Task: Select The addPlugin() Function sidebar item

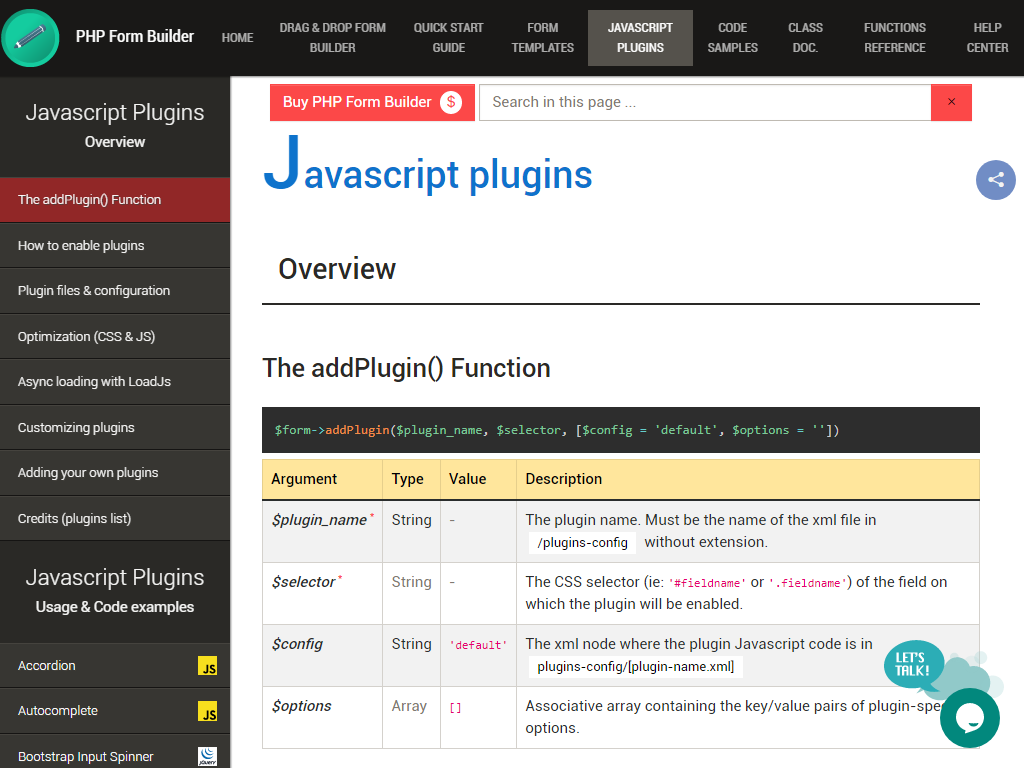Action: tap(115, 200)
